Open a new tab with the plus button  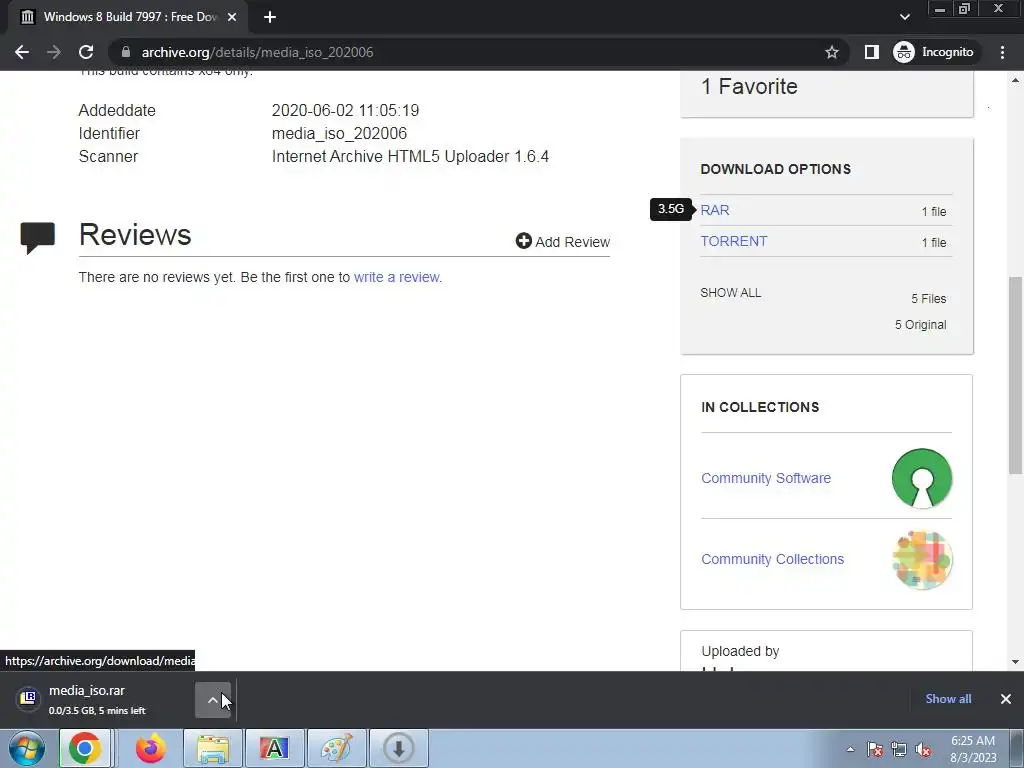click(x=270, y=18)
